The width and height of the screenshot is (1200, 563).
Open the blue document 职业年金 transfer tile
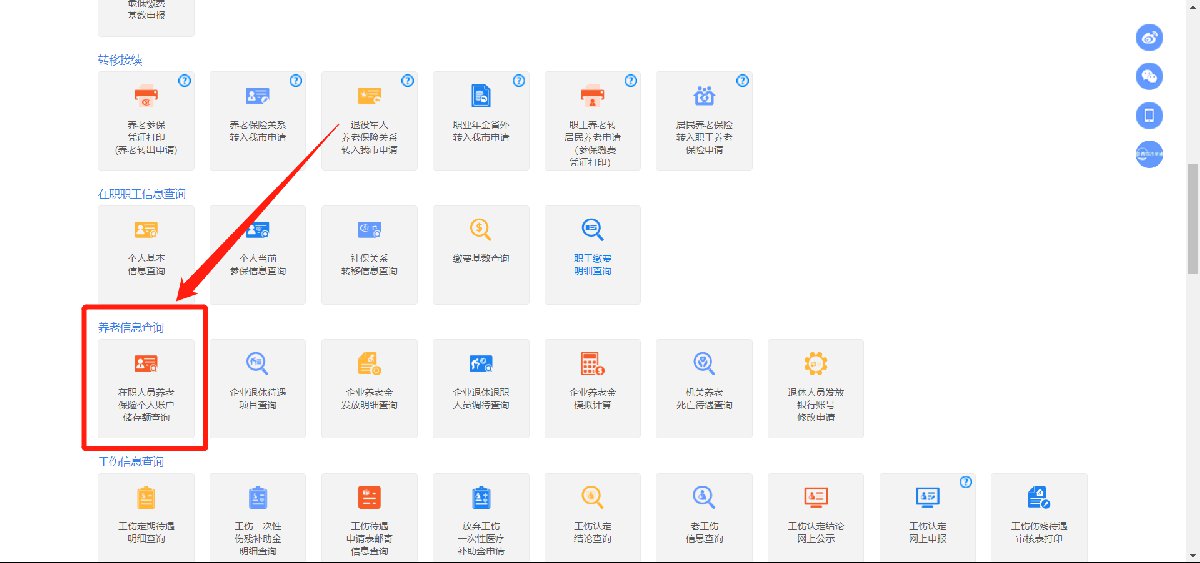[481, 121]
